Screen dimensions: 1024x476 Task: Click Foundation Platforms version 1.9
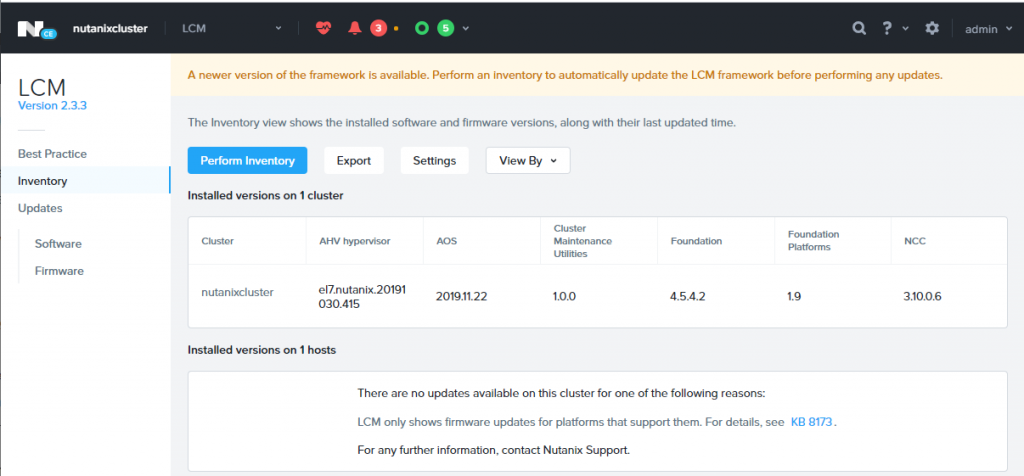(x=794, y=296)
